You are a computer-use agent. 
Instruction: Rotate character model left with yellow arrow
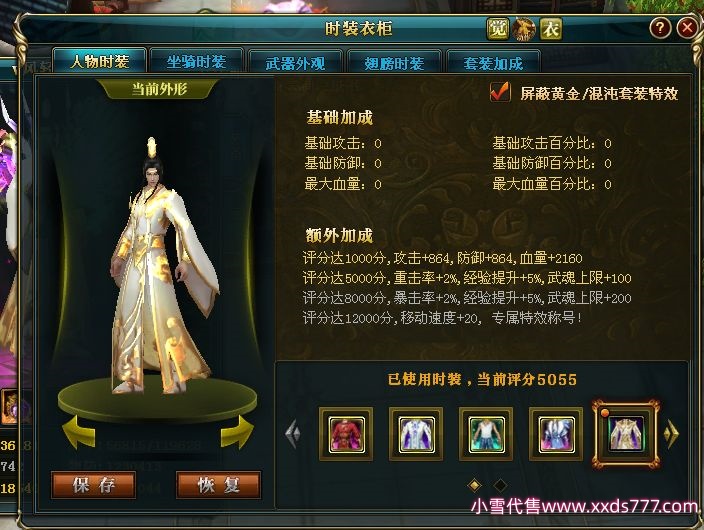[79, 432]
